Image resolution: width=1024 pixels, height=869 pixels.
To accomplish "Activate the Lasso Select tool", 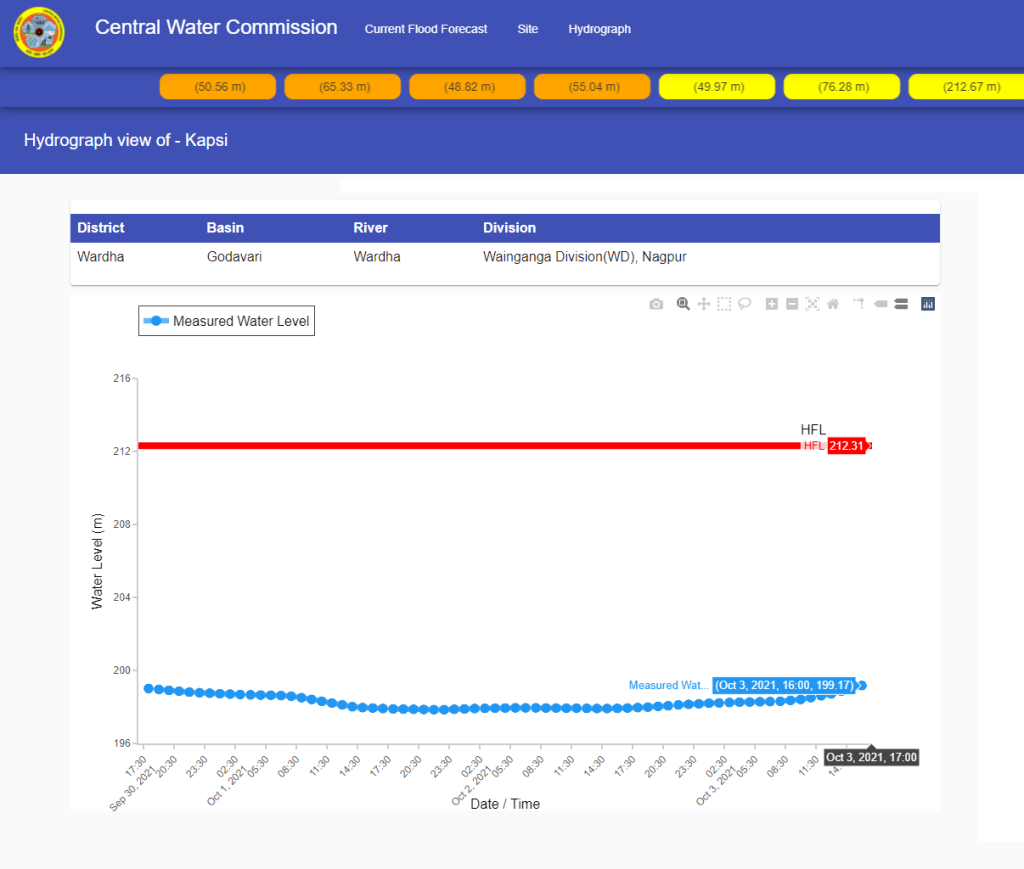I will [x=745, y=304].
